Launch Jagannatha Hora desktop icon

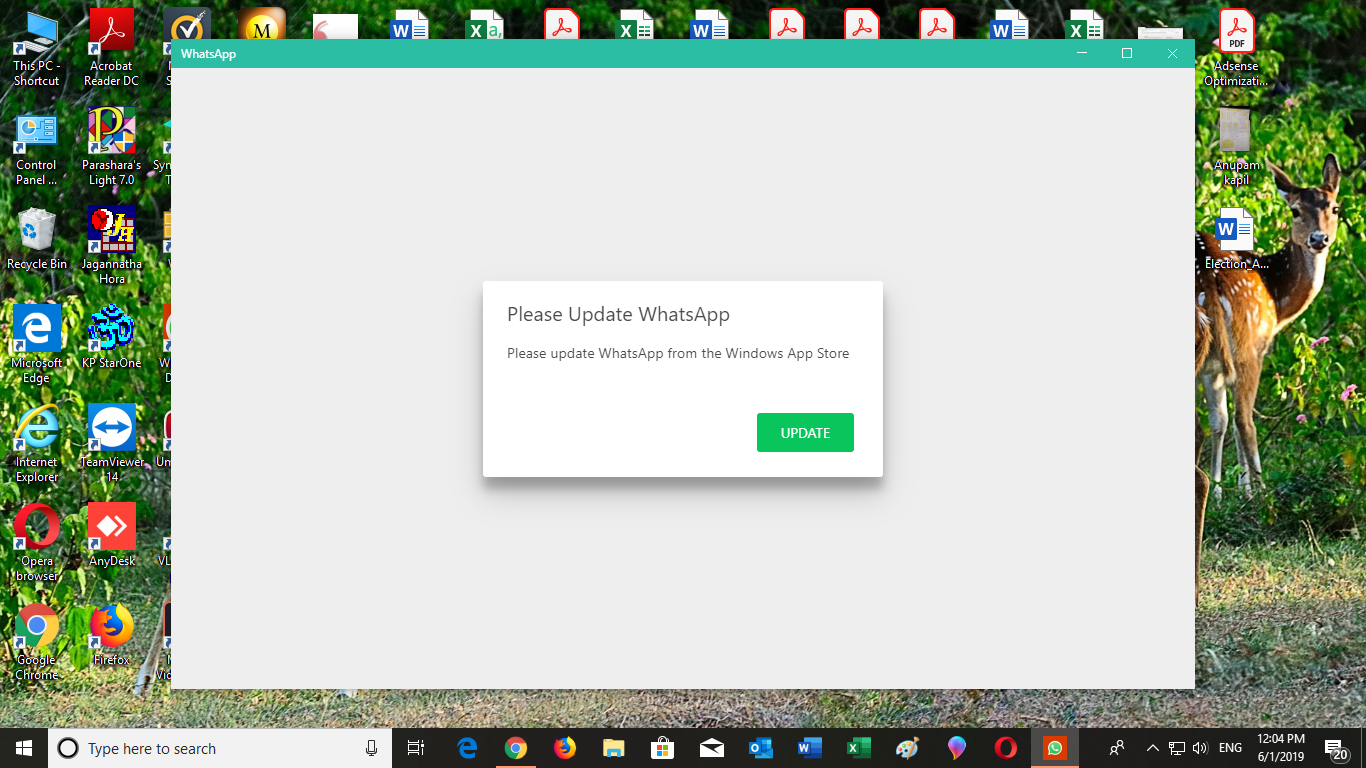click(x=111, y=245)
